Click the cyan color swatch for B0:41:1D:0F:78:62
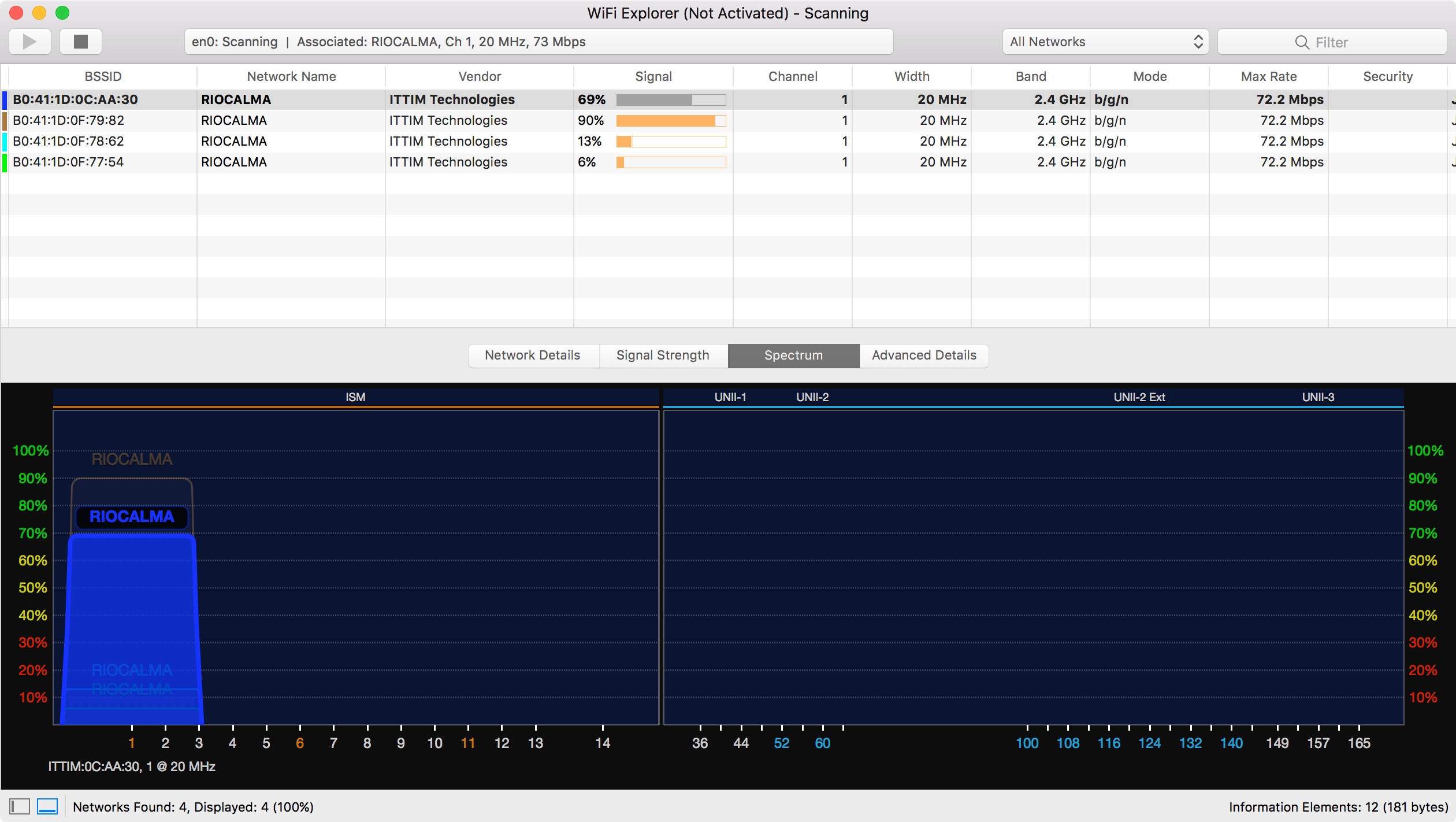1456x822 pixels. pos(5,142)
